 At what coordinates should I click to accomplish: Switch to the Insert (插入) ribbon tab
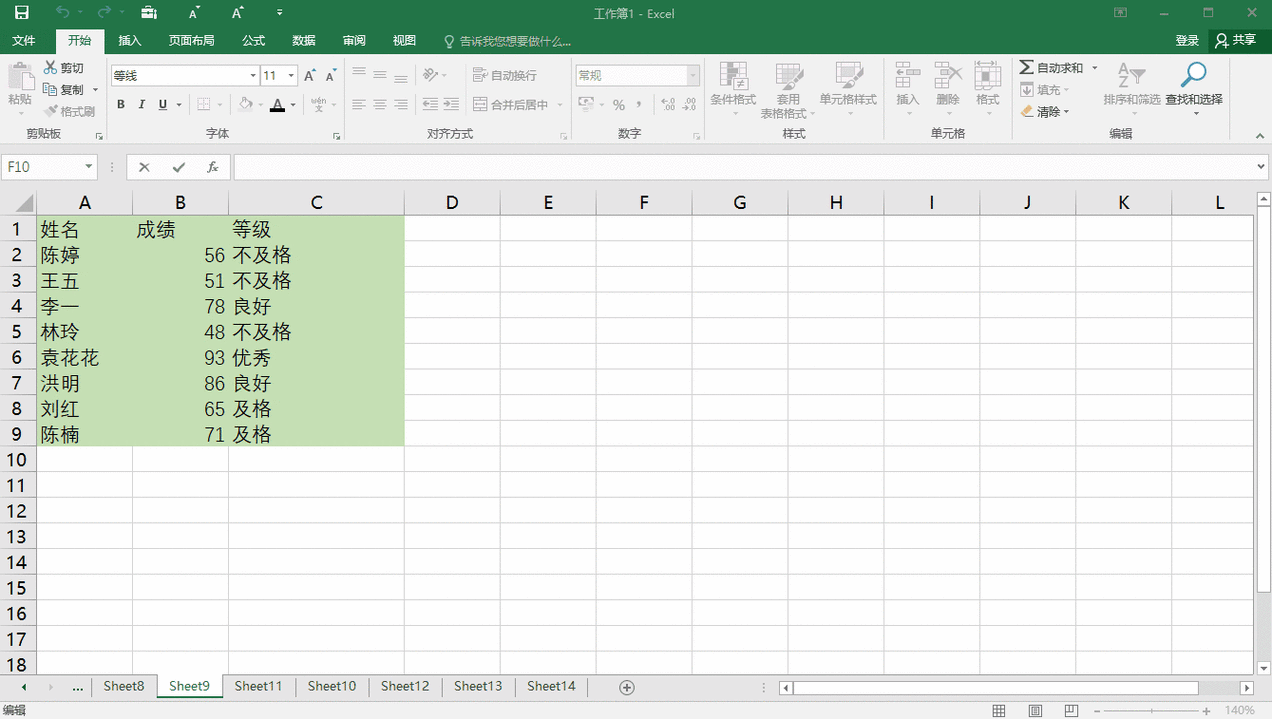click(130, 41)
